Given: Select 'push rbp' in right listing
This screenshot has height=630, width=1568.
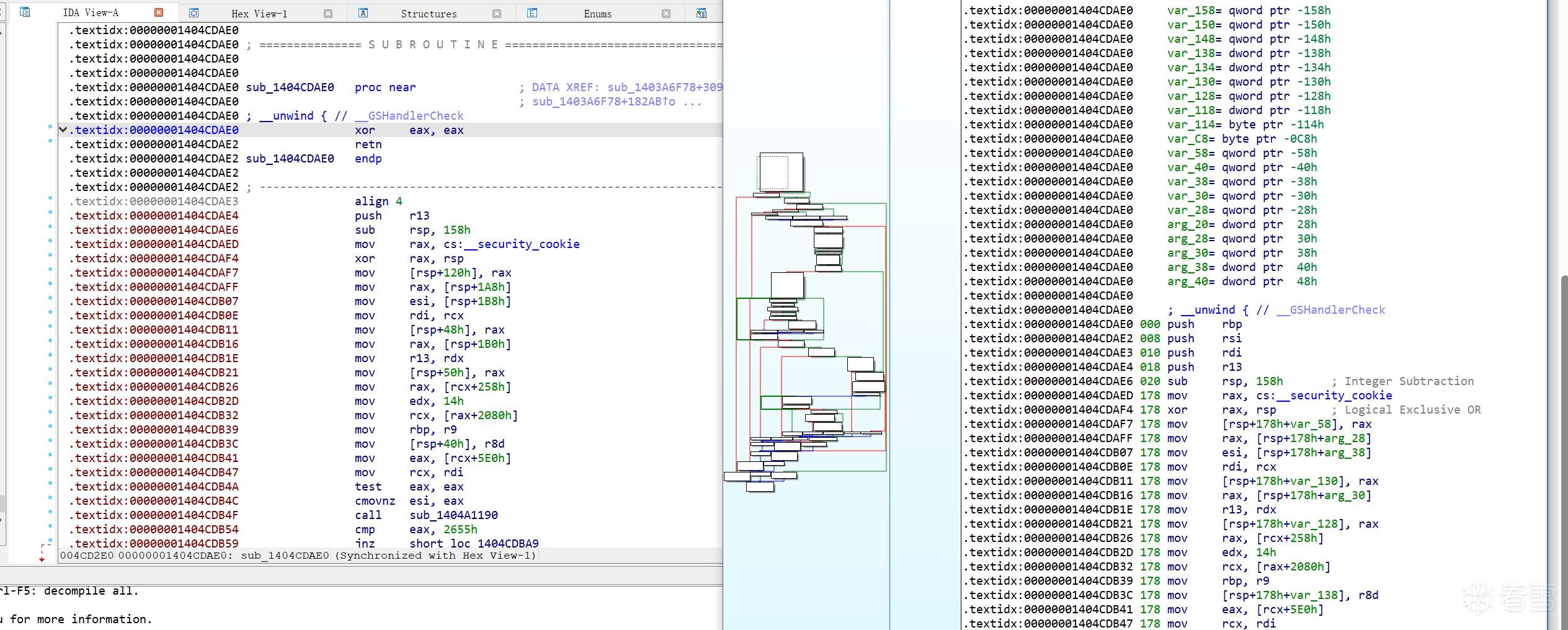Looking at the screenshot, I should click(1205, 324).
